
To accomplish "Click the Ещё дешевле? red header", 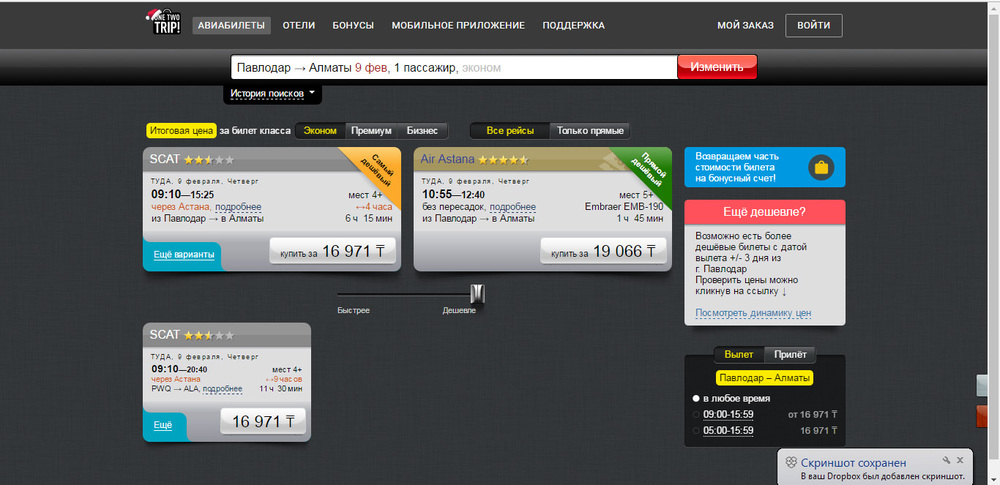I will coord(765,212).
